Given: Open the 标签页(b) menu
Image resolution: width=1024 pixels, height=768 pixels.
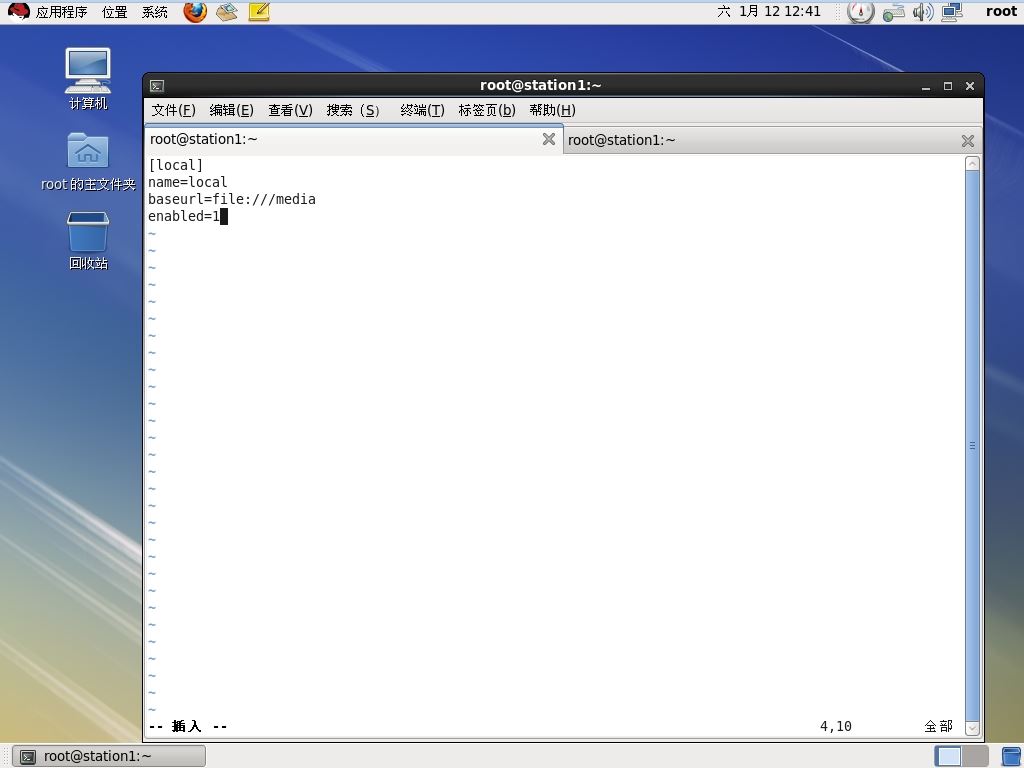Looking at the screenshot, I should pos(487,110).
